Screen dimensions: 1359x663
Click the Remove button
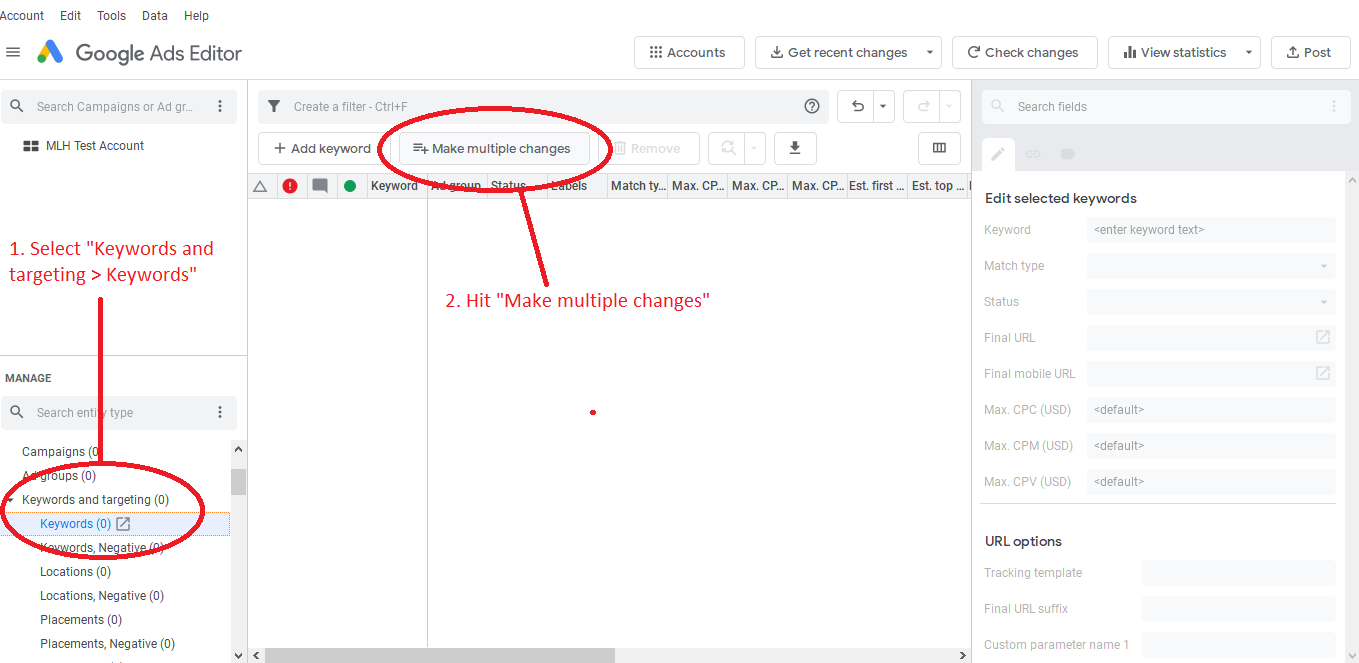click(649, 149)
